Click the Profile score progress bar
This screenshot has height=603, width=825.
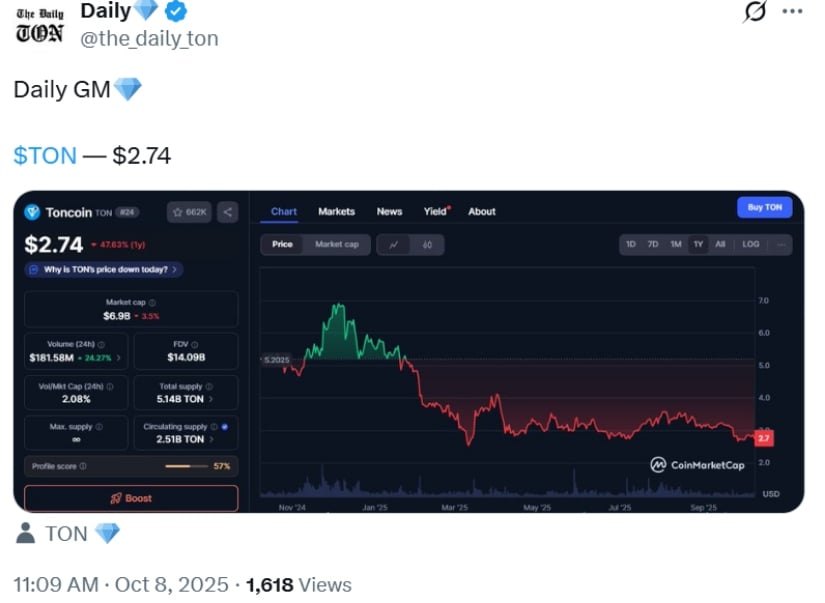pos(185,466)
